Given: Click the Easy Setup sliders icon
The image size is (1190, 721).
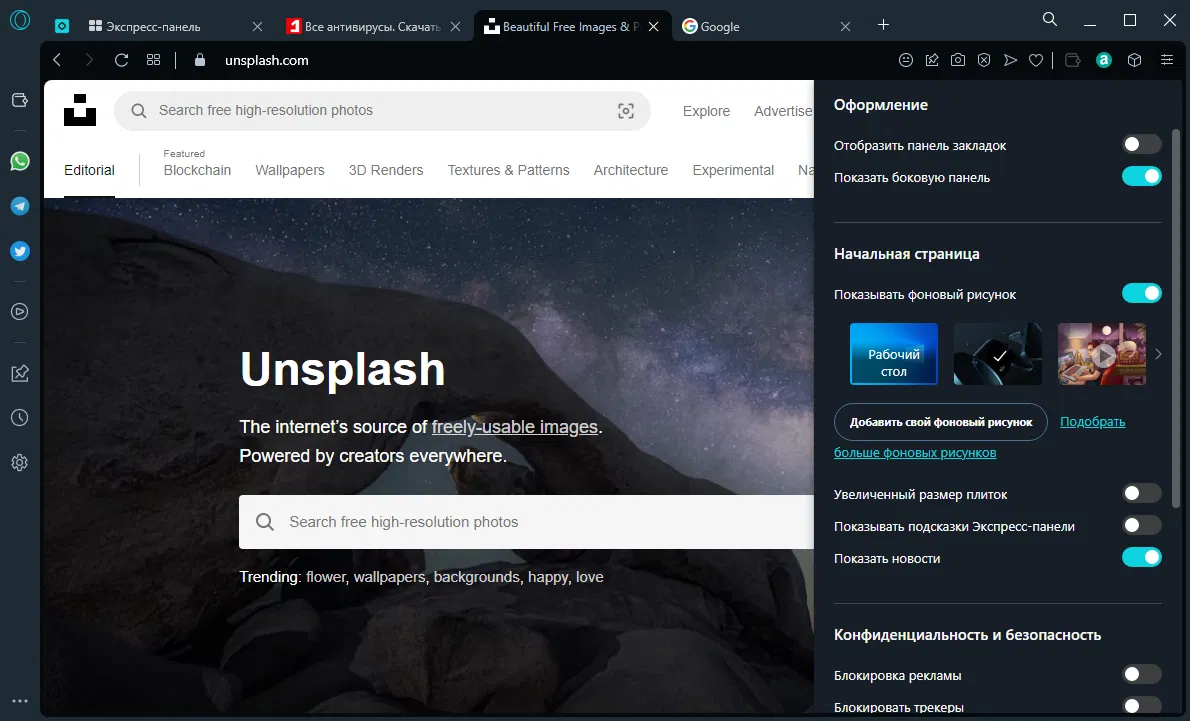Looking at the screenshot, I should (1167, 60).
